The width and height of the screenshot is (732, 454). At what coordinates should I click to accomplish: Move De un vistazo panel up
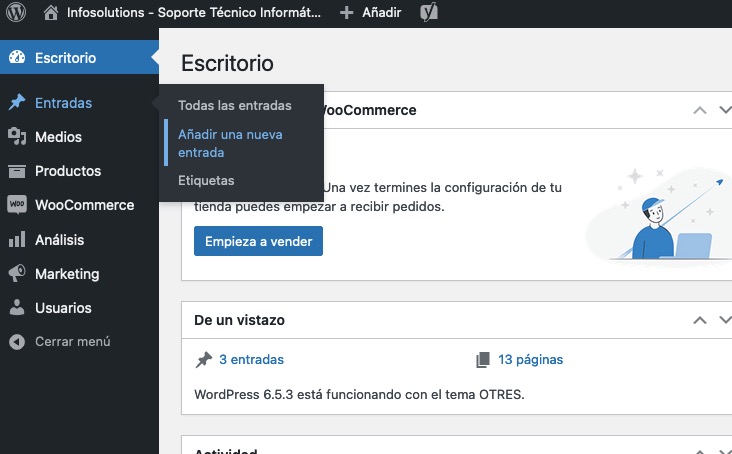(x=699, y=320)
